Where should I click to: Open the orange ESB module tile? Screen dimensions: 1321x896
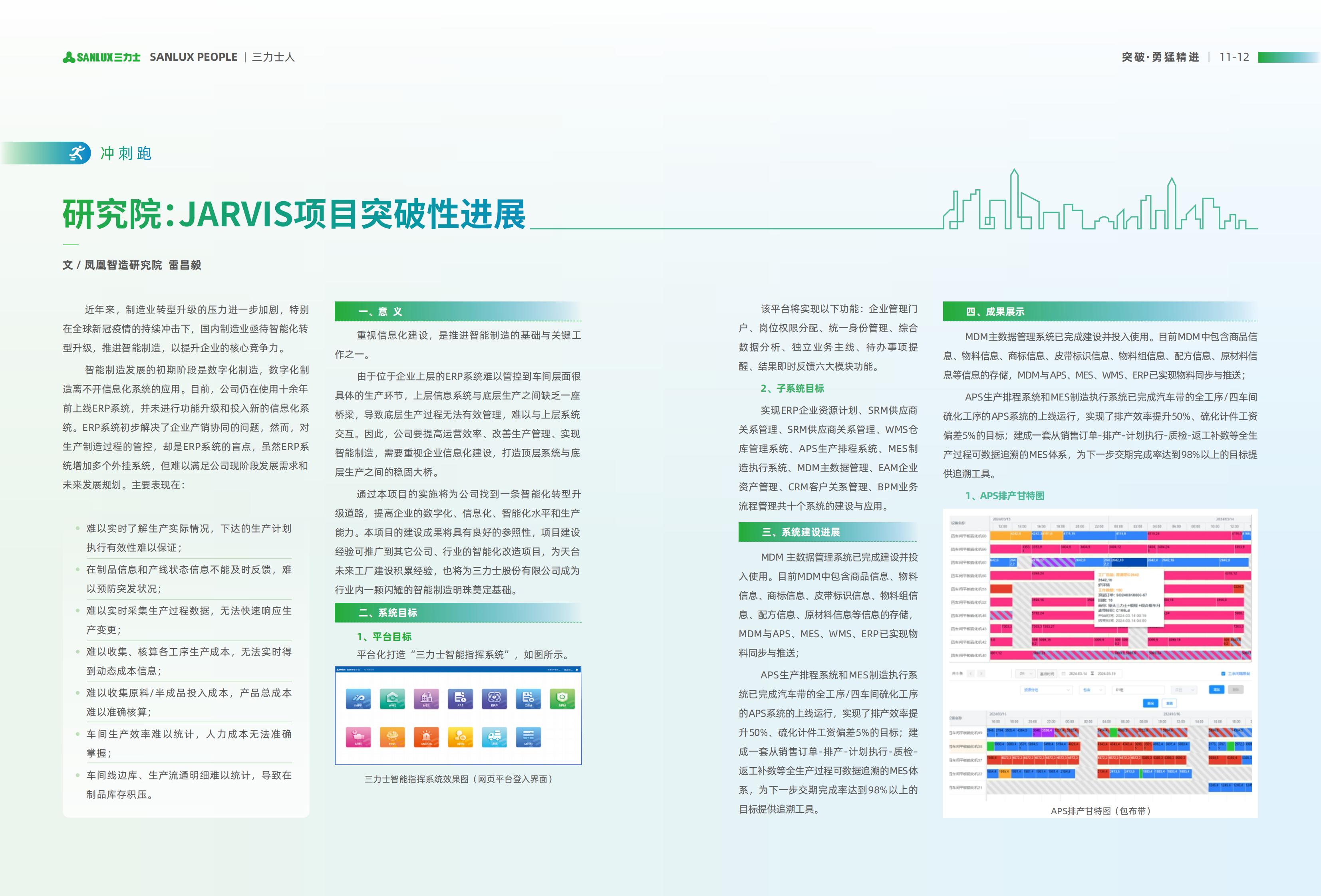click(392, 737)
